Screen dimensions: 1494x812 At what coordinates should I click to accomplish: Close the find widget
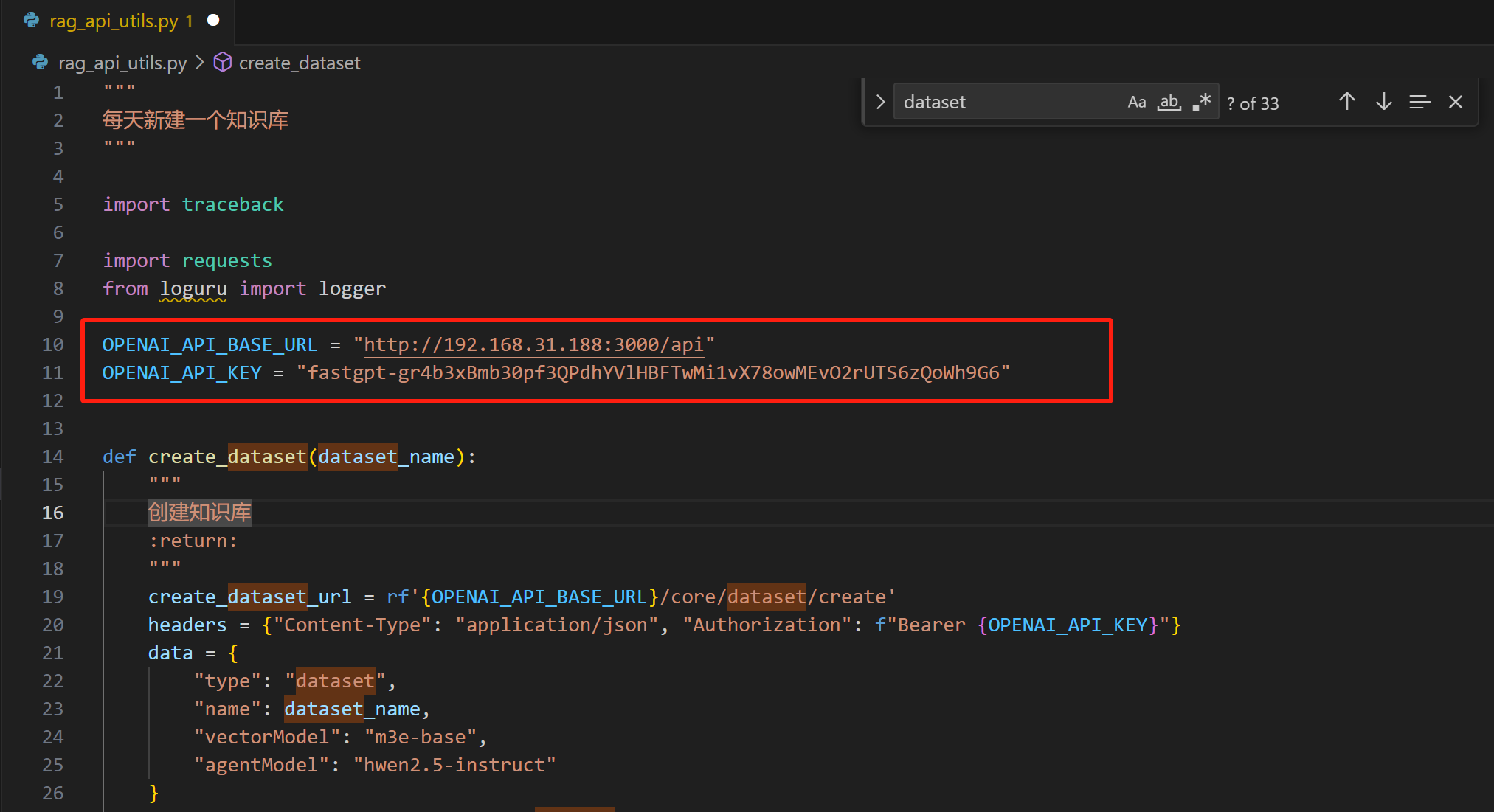coord(1456,102)
